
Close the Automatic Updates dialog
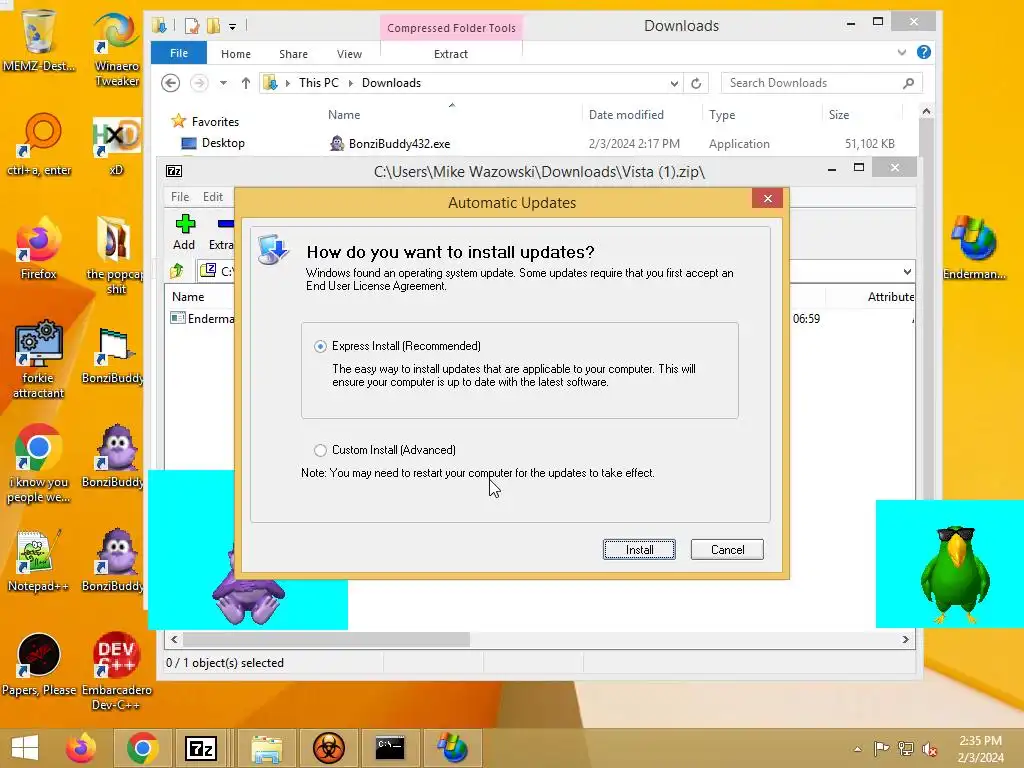768,199
